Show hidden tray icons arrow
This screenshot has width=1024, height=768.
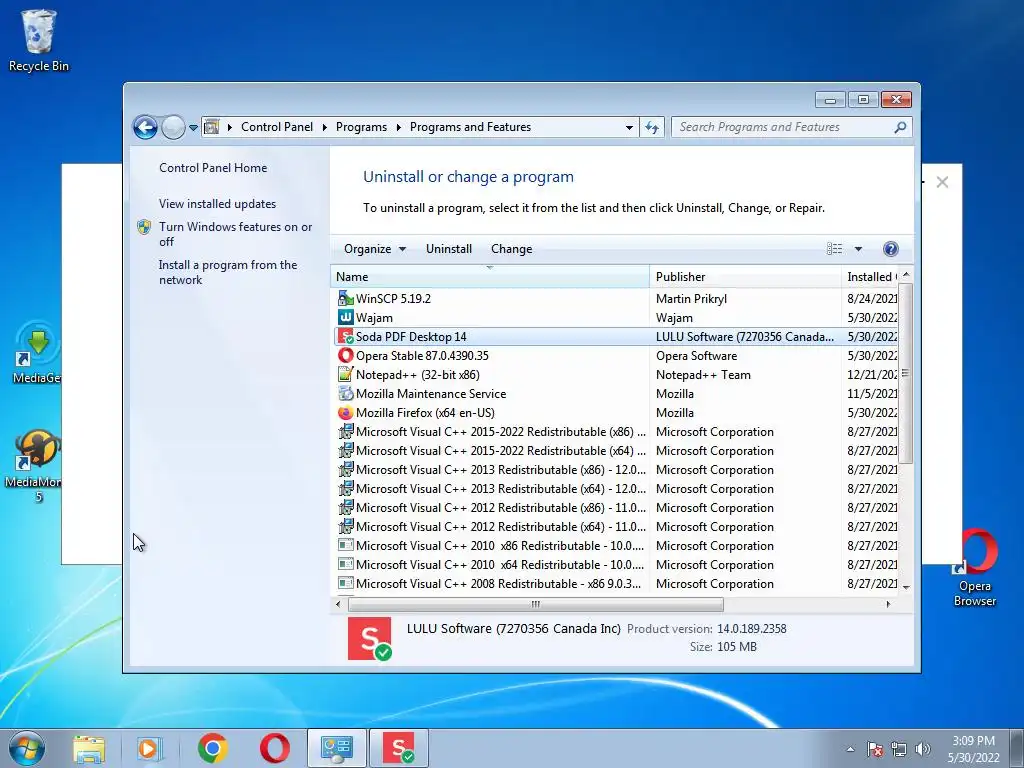pyautogui.click(x=850, y=749)
